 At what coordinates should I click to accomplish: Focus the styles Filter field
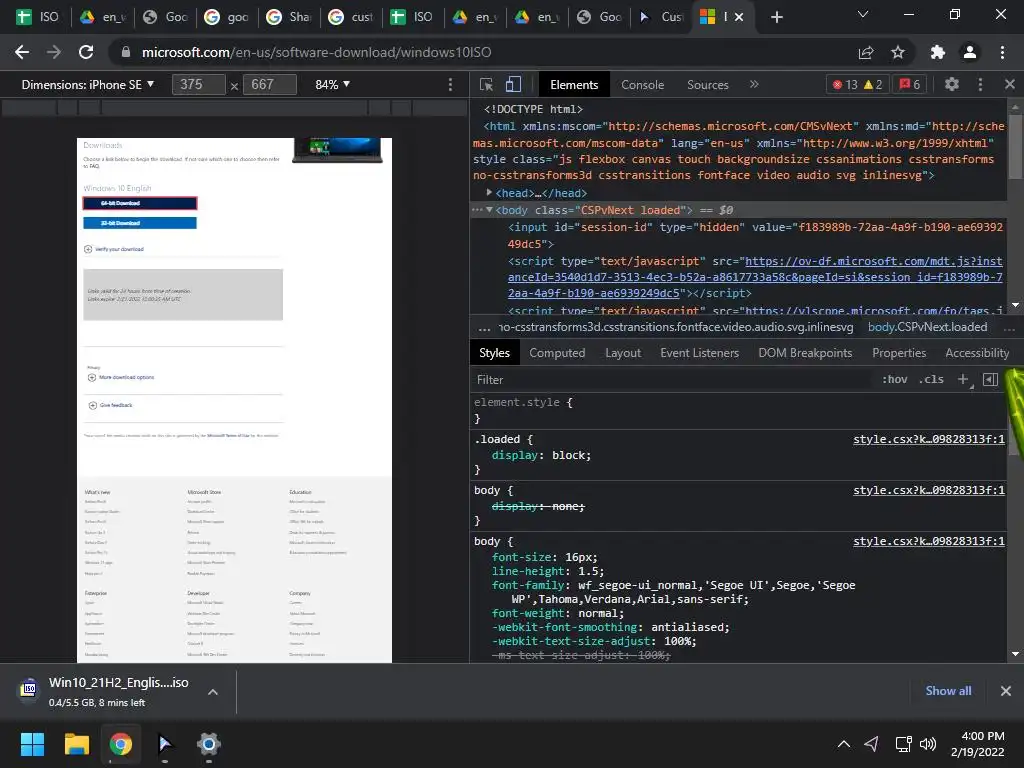tap(673, 379)
